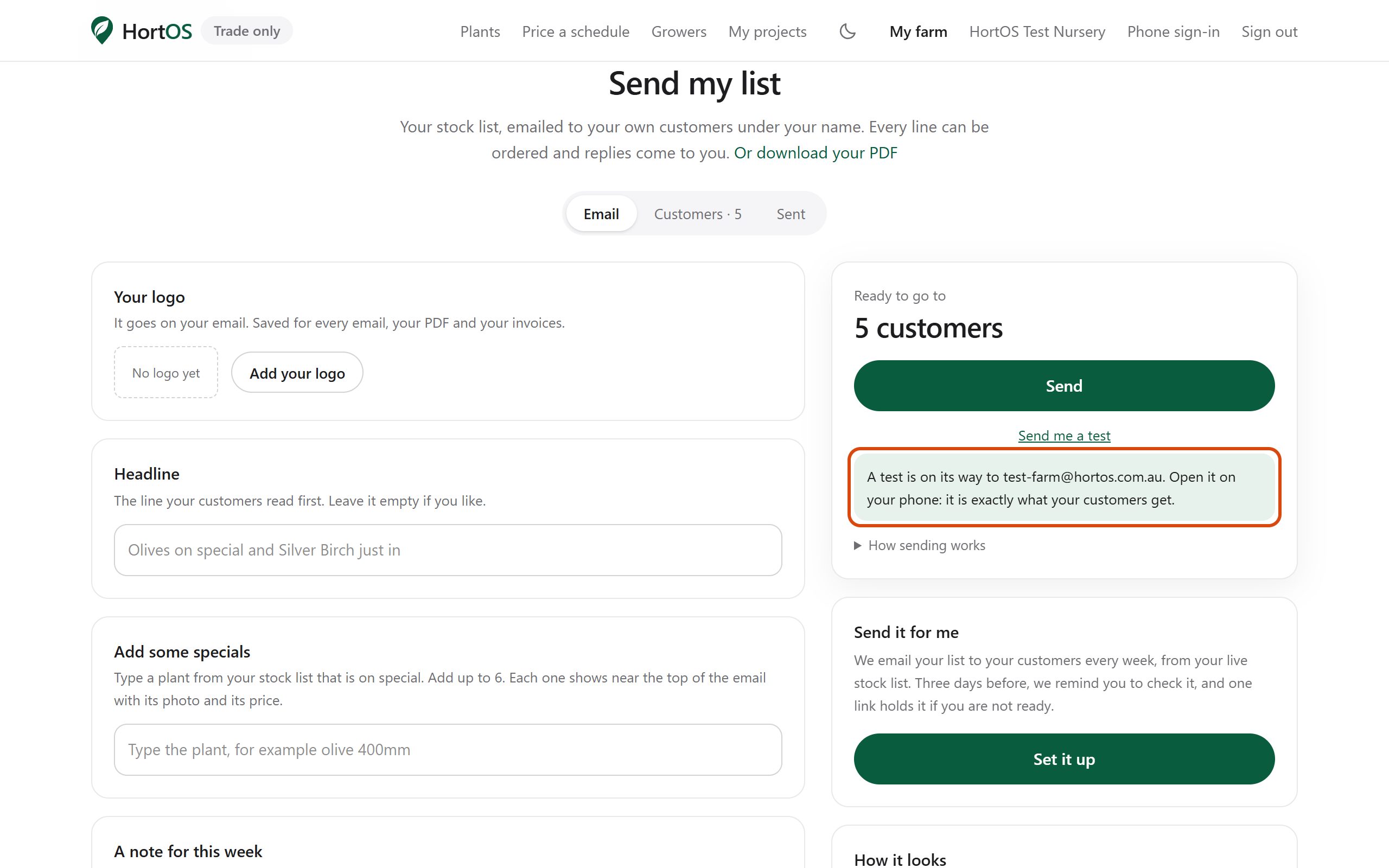
Task: Focus the Headline input field
Action: point(448,550)
